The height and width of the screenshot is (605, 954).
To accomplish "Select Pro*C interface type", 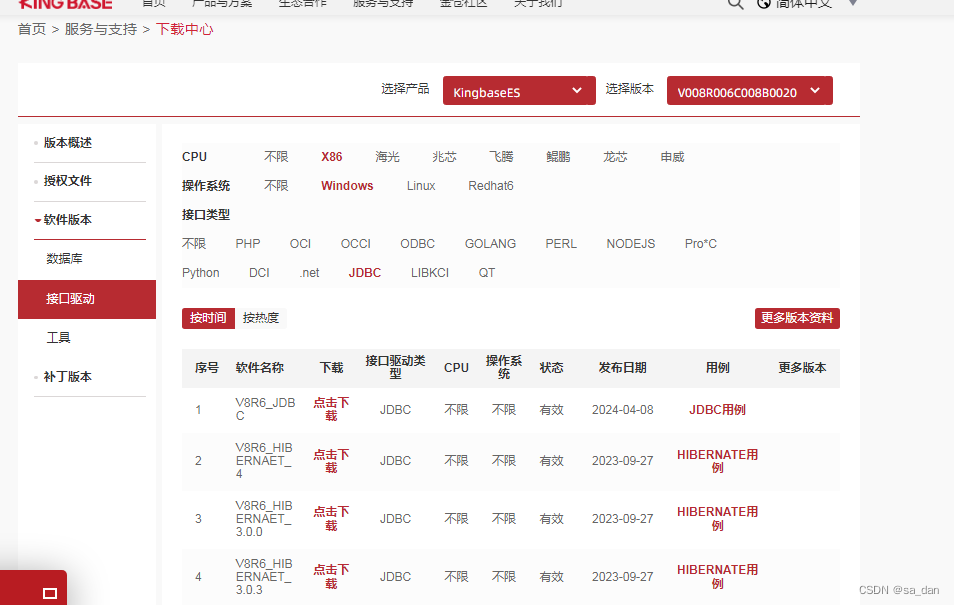I will (701, 244).
